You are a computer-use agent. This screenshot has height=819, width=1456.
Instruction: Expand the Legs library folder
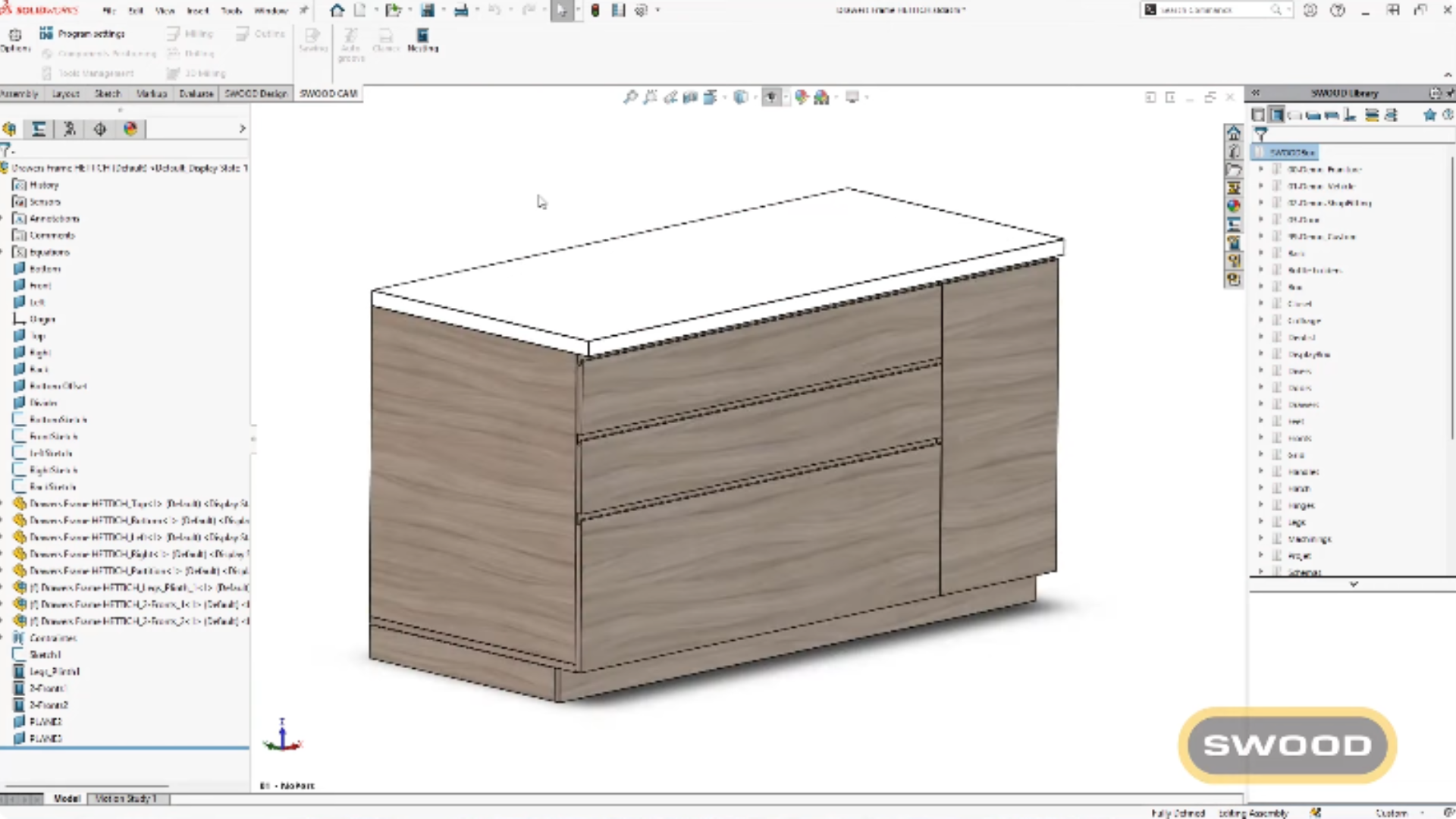[1261, 522]
